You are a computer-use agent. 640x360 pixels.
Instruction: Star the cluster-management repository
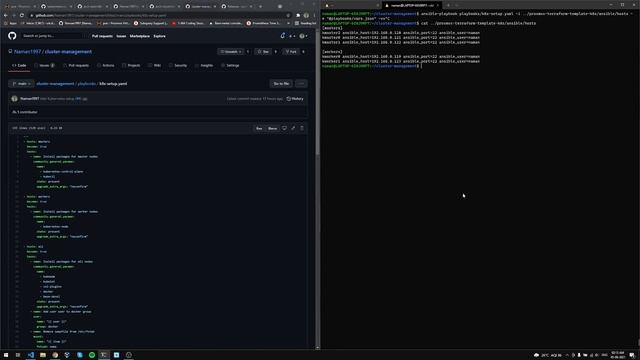[264, 52]
